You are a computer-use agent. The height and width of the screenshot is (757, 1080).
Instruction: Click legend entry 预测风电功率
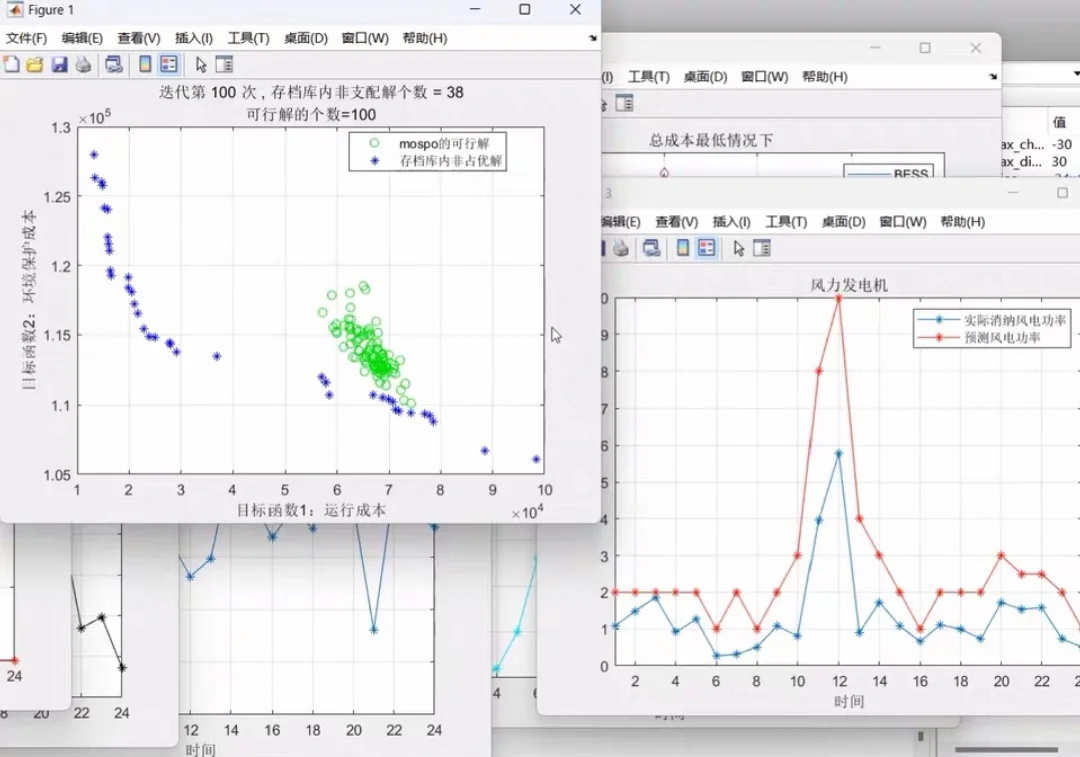(1002, 338)
